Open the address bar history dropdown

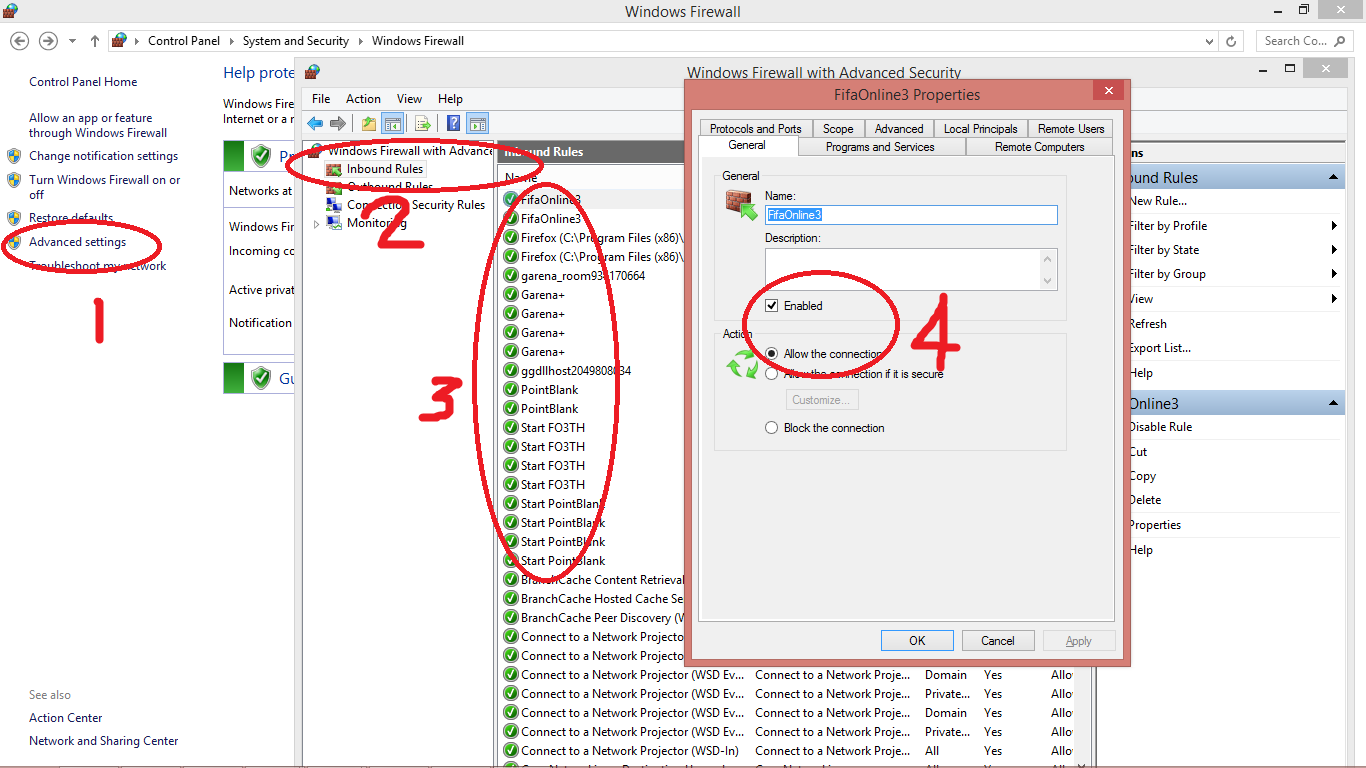tap(1211, 41)
